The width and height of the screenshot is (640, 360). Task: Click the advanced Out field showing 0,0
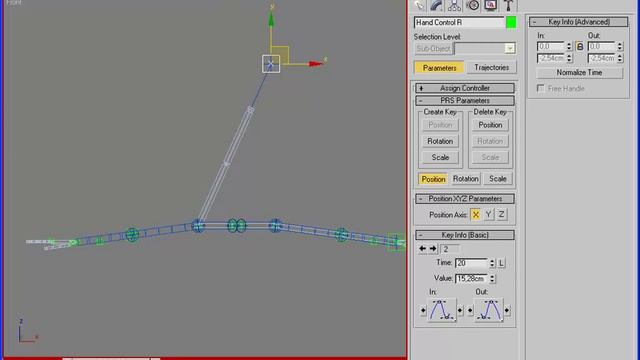(601, 47)
